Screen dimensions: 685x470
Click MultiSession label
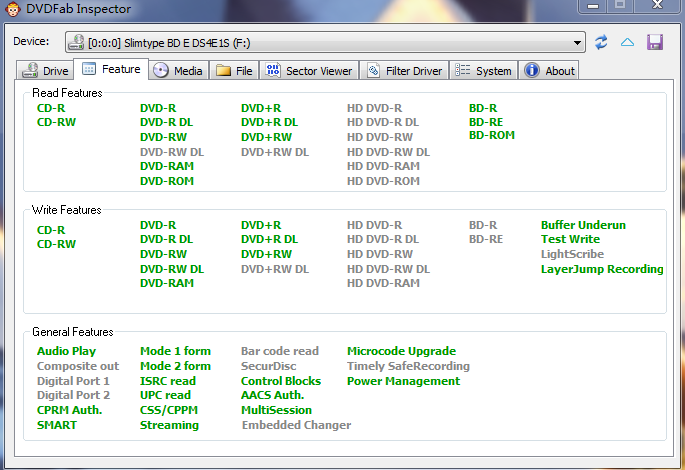[277, 410]
